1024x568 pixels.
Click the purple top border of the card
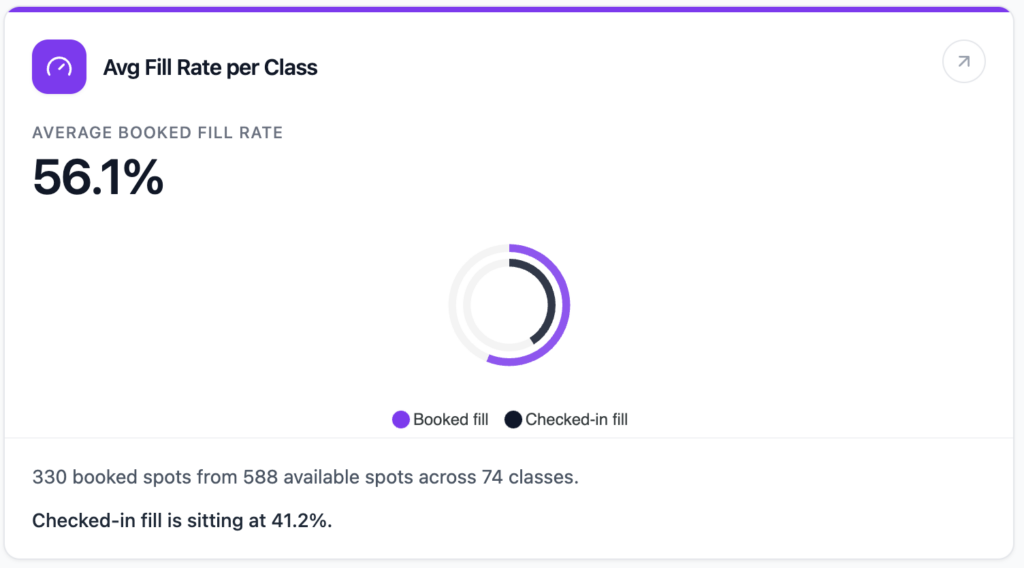512,9
